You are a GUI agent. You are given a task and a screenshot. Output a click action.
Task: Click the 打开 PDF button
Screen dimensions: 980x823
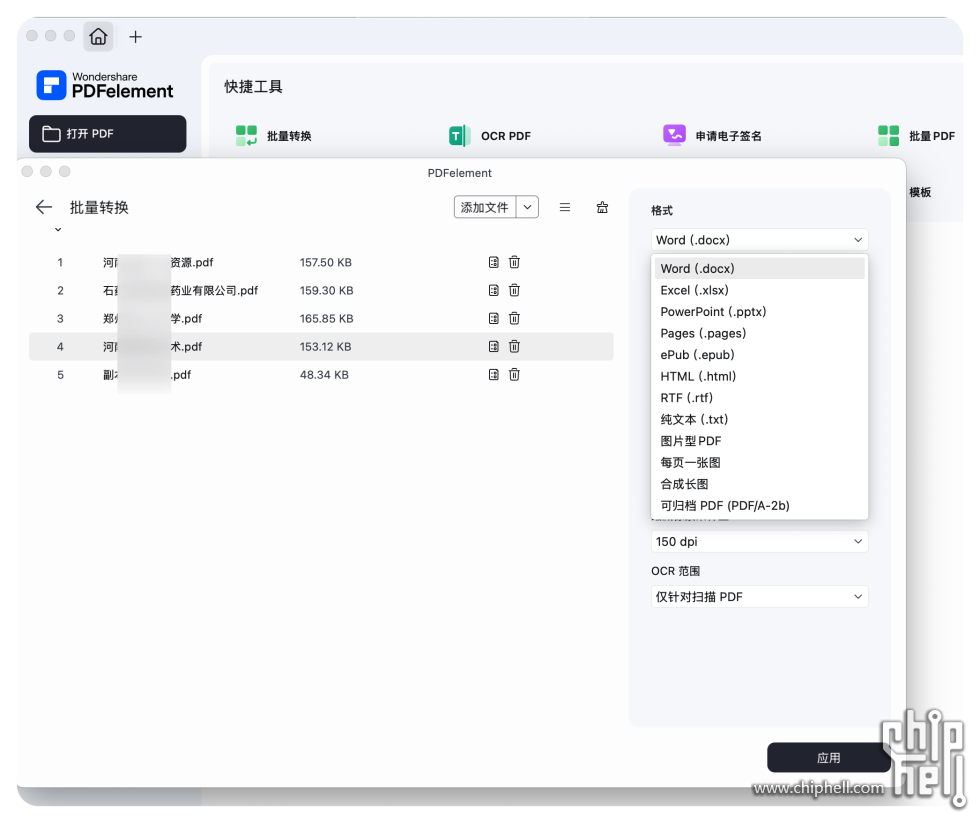tap(107, 134)
